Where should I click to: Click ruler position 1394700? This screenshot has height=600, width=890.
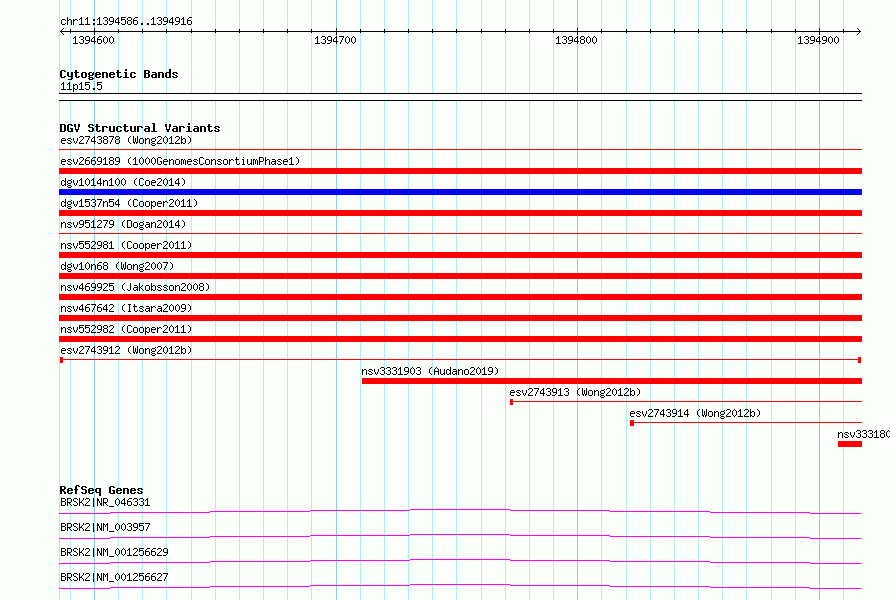pos(335,40)
